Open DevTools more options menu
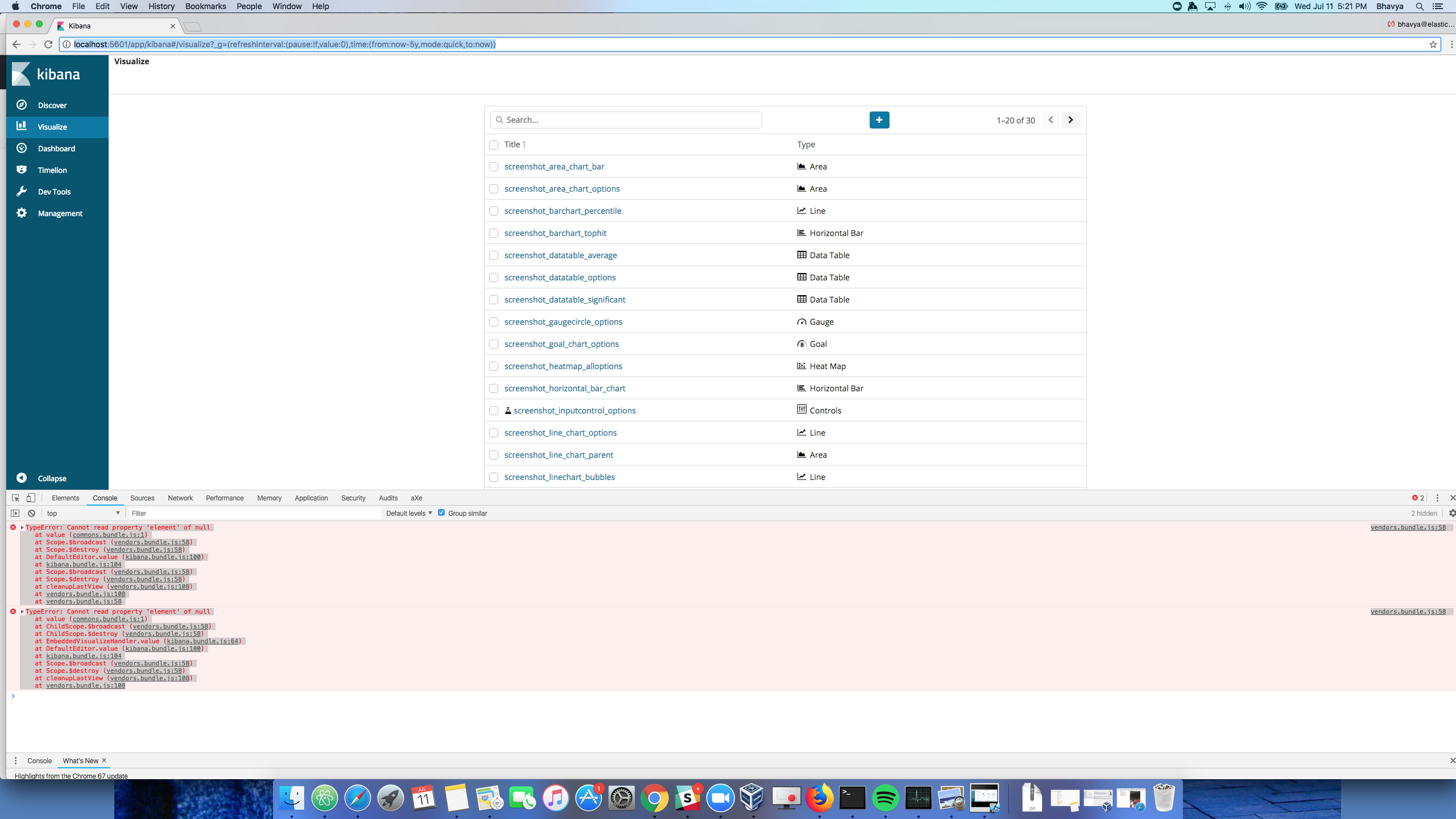 1437,498
